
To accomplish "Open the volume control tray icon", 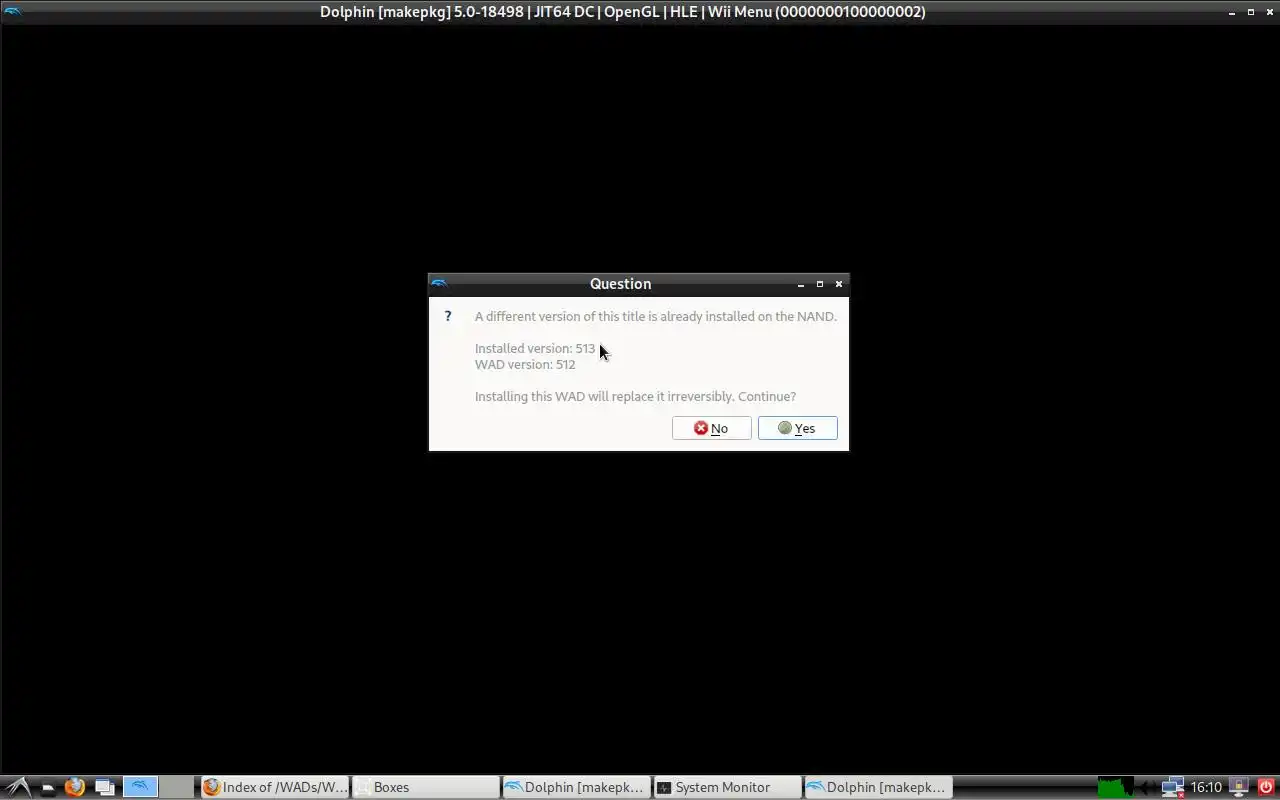I will [1146, 787].
